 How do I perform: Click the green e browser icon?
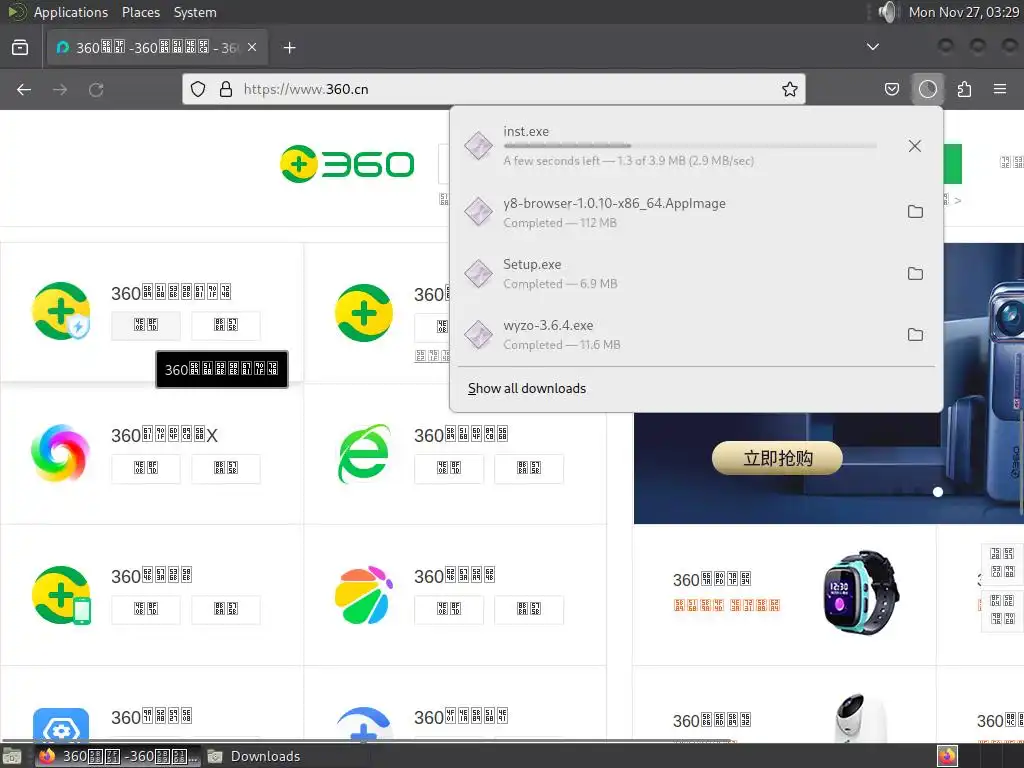[x=364, y=453]
